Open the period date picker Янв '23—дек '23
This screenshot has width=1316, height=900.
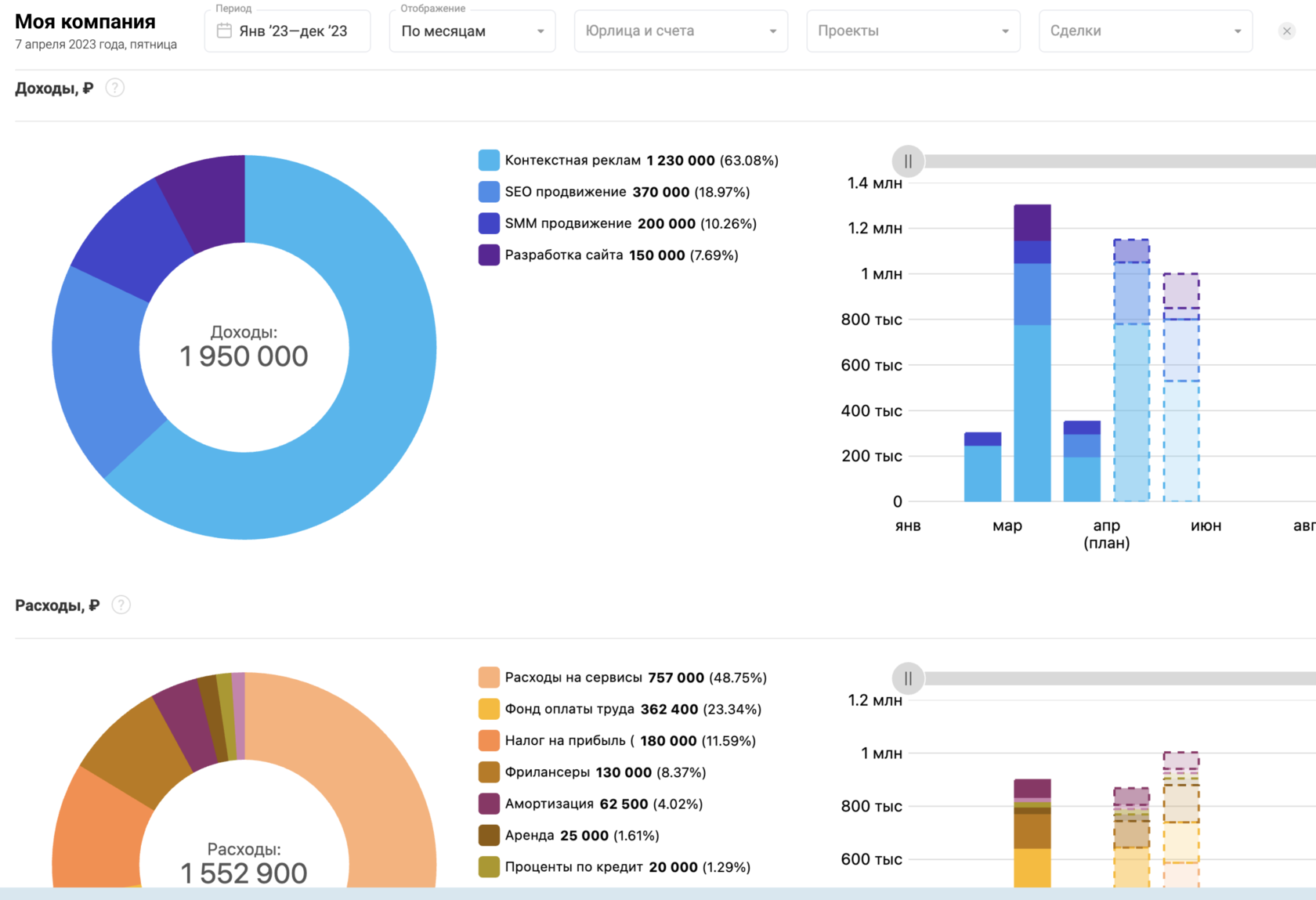click(x=287, y=31)
